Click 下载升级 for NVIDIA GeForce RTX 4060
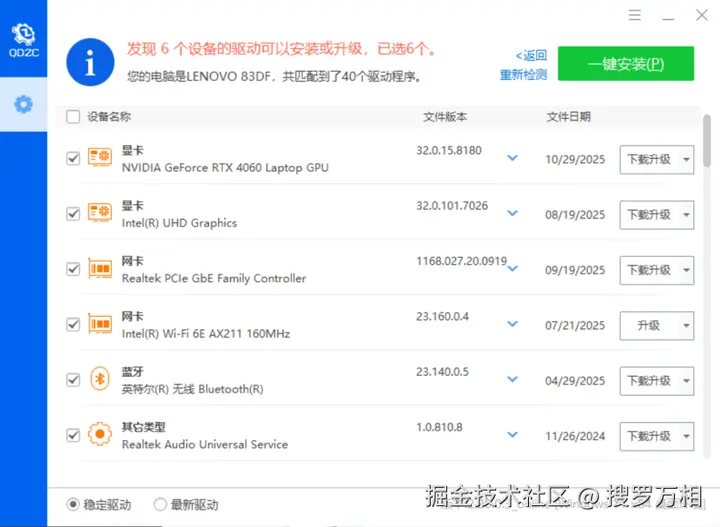 (649, 160)
